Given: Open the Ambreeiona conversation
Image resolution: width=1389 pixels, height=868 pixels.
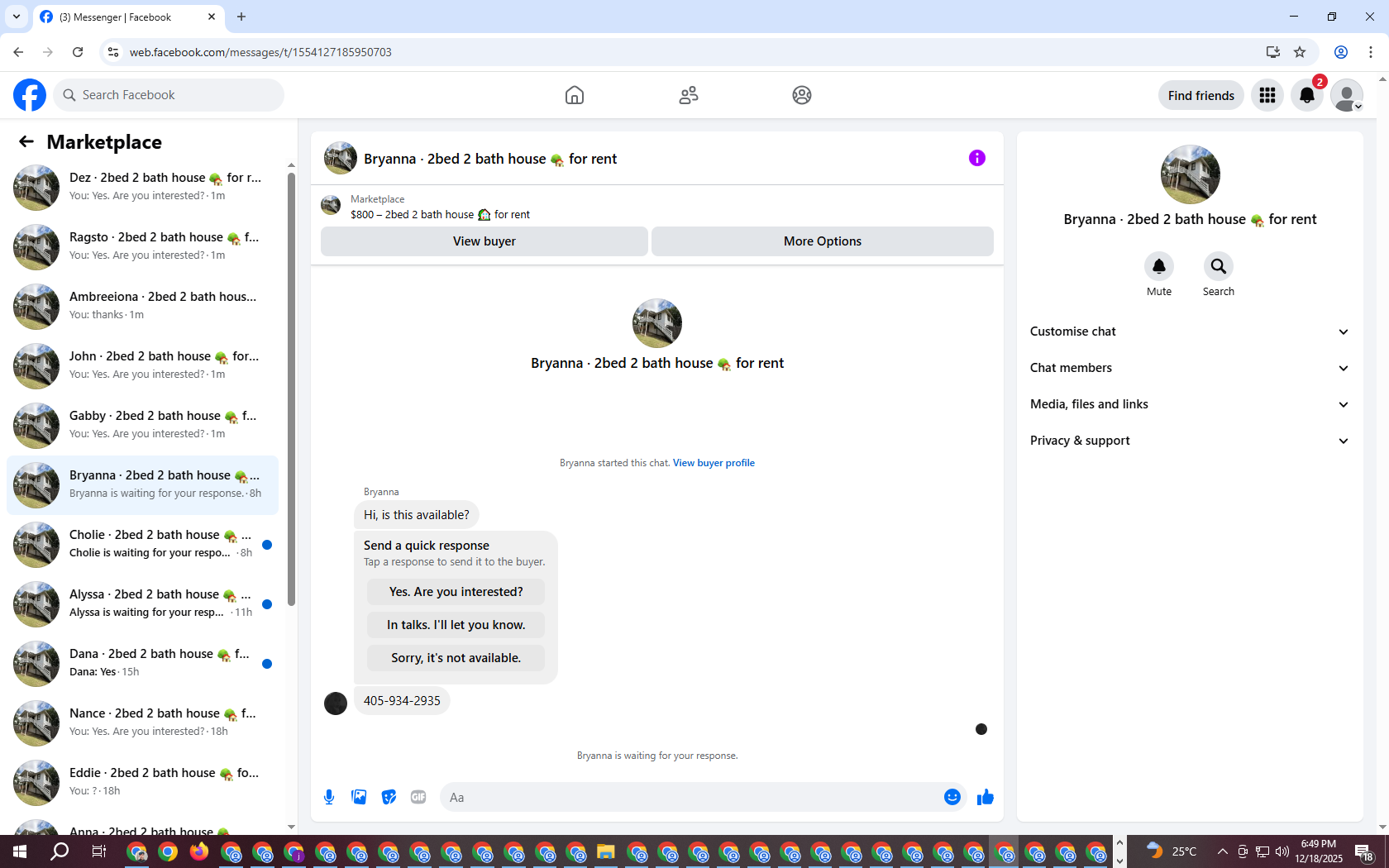Looking at the screenshot, I should click(142, 306).
